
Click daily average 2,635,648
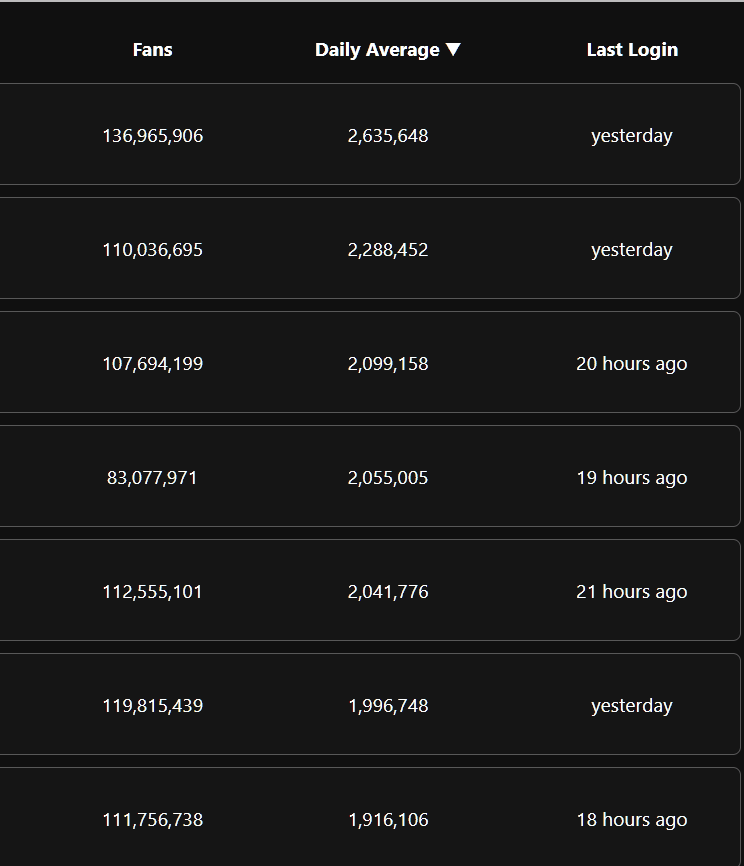coord(388,136)
